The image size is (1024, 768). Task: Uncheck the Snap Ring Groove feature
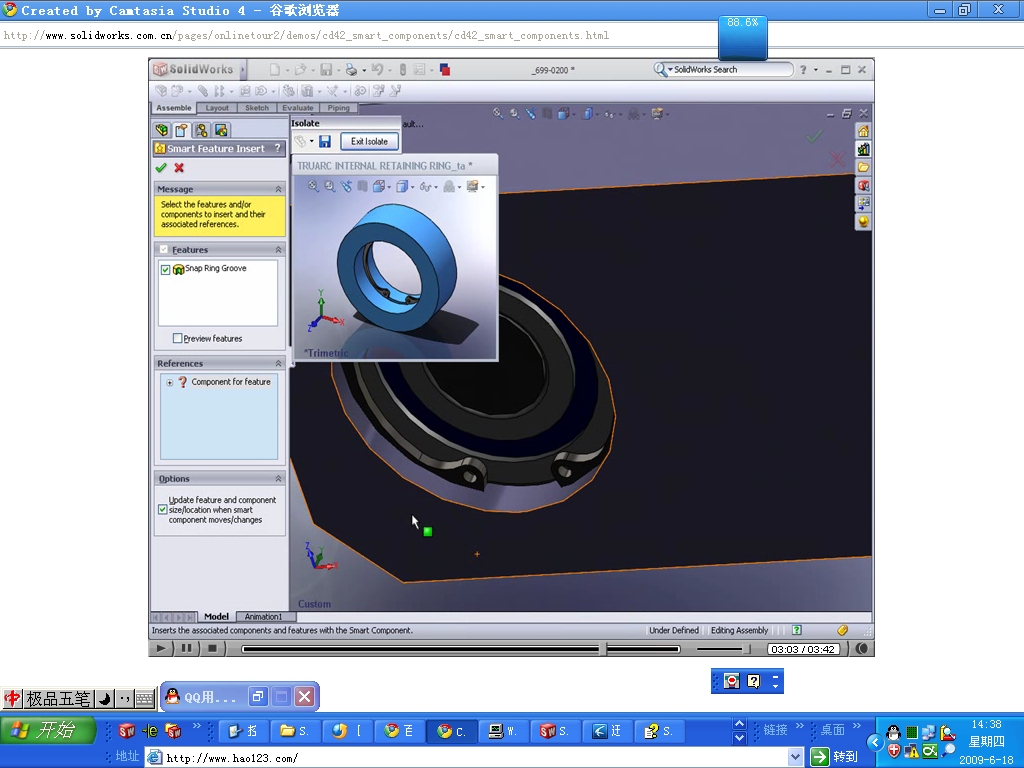tap(165, 269)
